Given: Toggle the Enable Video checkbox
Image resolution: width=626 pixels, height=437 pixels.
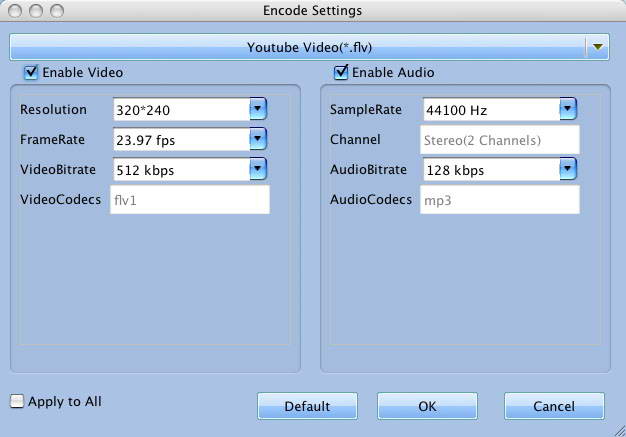Looking at the screenshot, I should point(31,72).
